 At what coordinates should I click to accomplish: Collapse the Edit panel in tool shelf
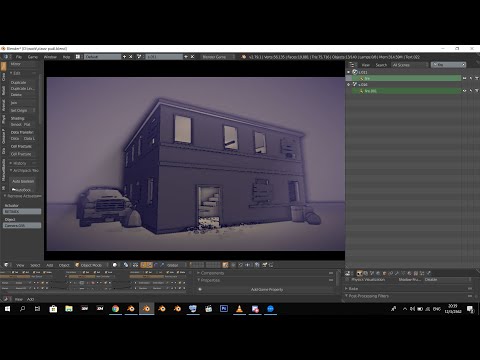pos(17,73)
